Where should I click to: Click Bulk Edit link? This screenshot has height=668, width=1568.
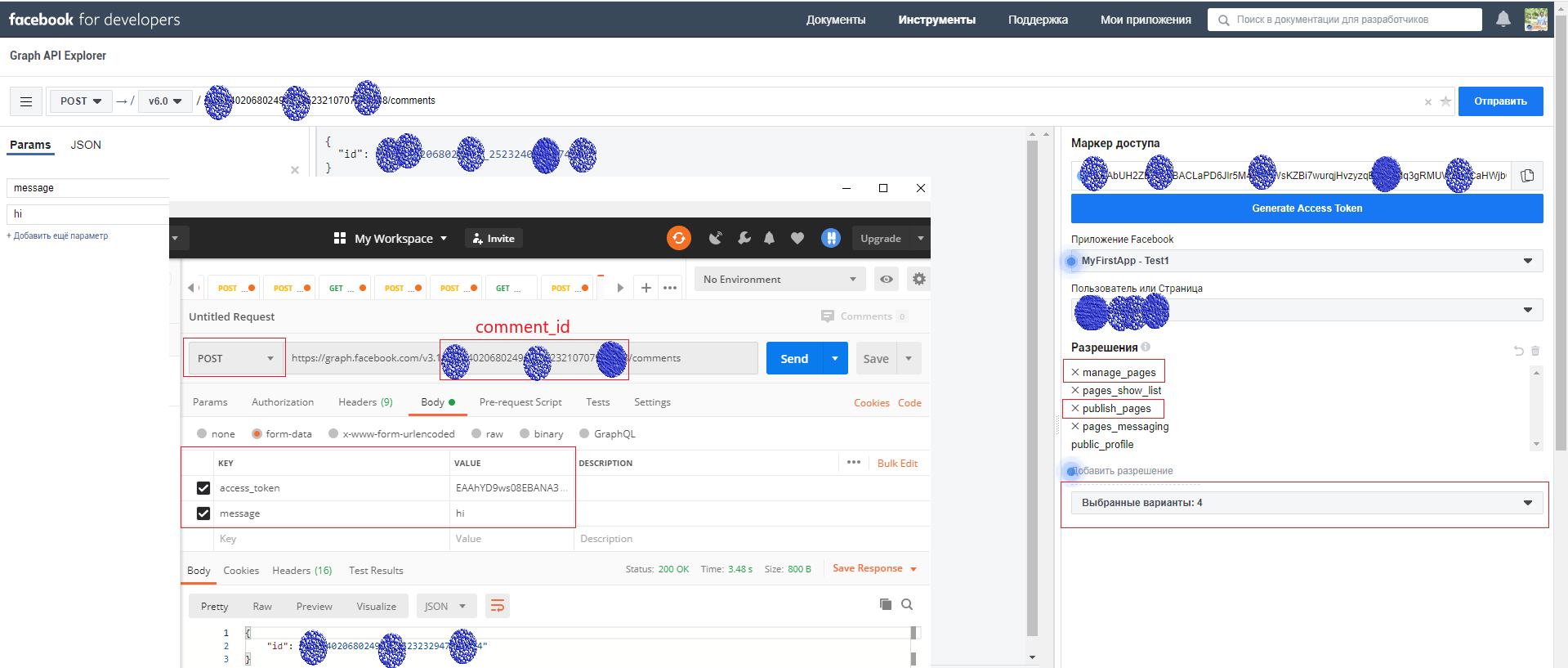pos(897,463)
